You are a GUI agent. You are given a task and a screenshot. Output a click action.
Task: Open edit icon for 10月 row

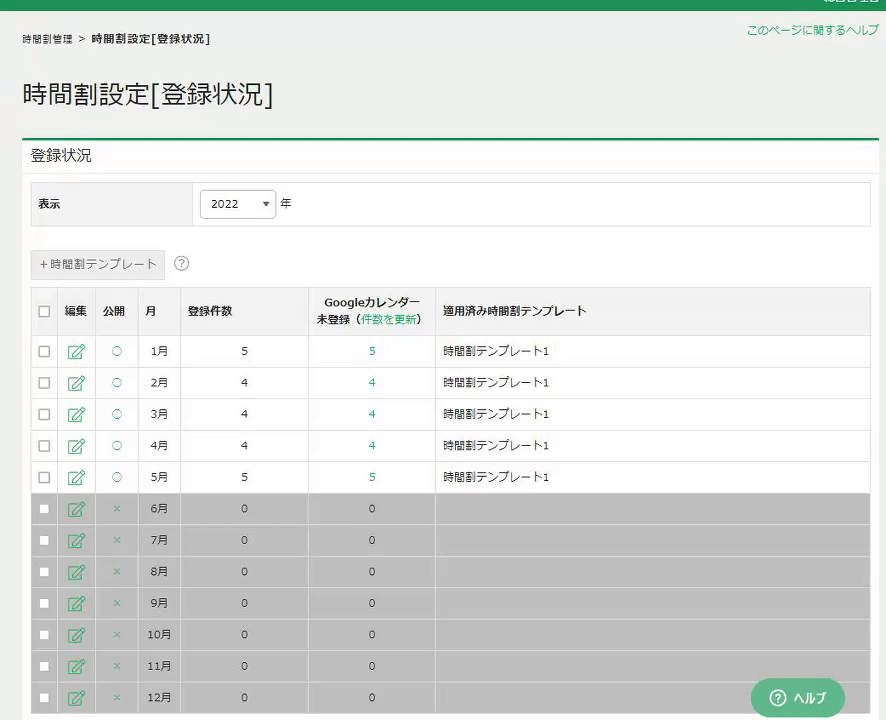[76, 635]
